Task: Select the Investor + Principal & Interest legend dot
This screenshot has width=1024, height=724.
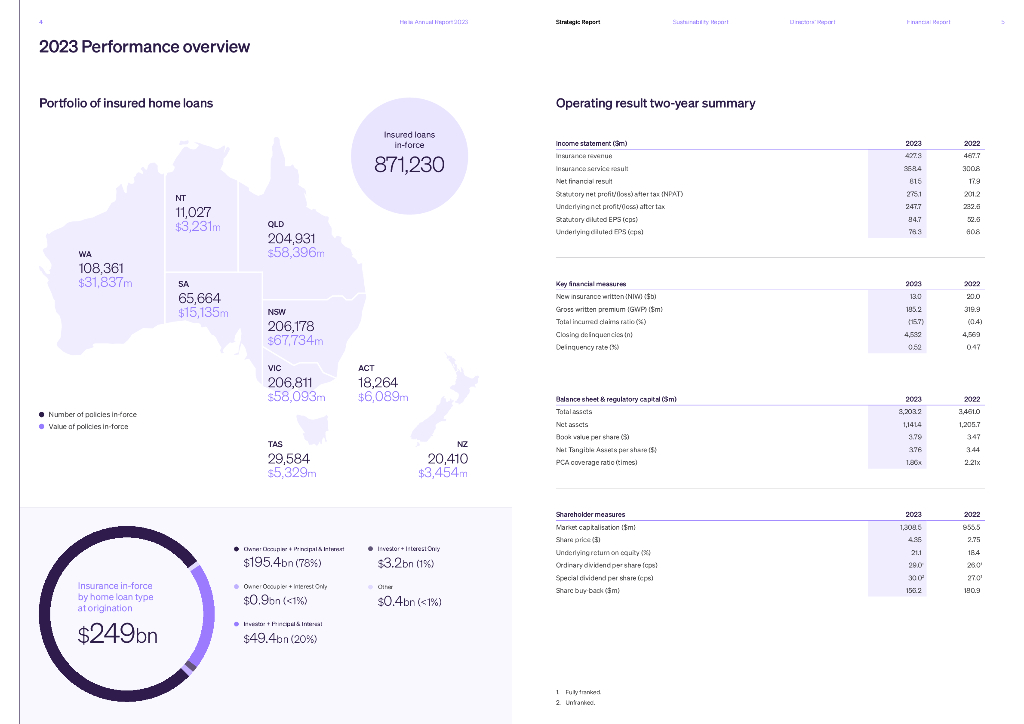Action: [x=234, y=624]
